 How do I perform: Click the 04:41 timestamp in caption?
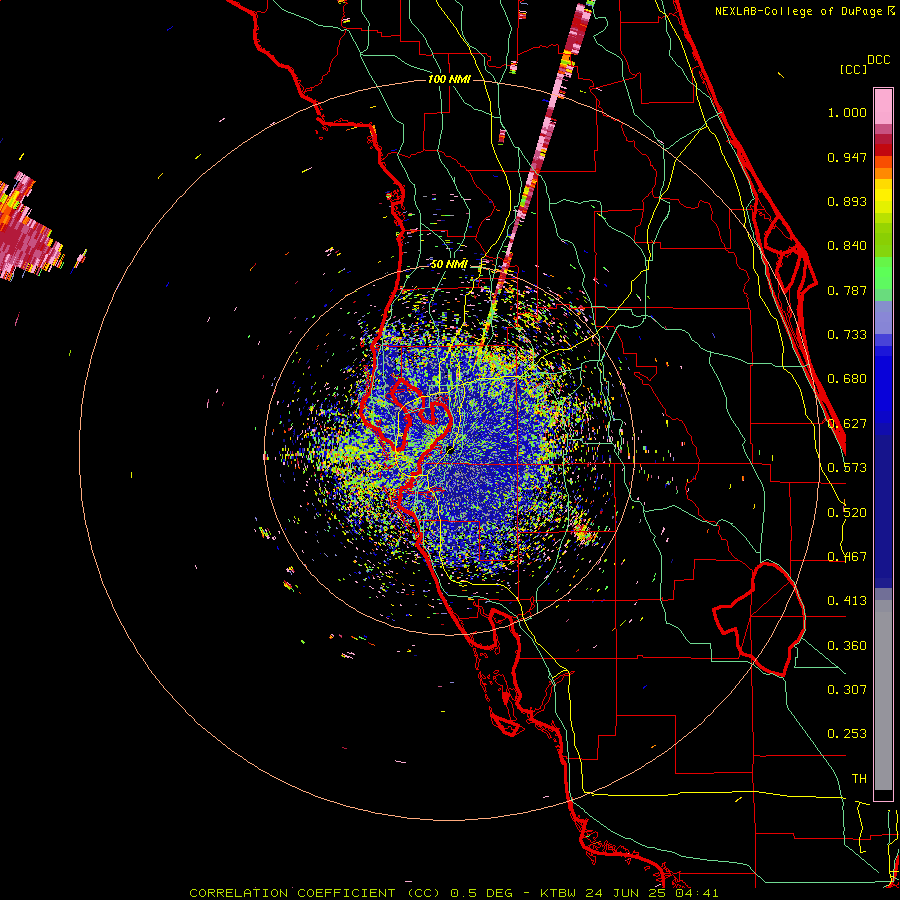pyautogui.click(x=697, y=893)
